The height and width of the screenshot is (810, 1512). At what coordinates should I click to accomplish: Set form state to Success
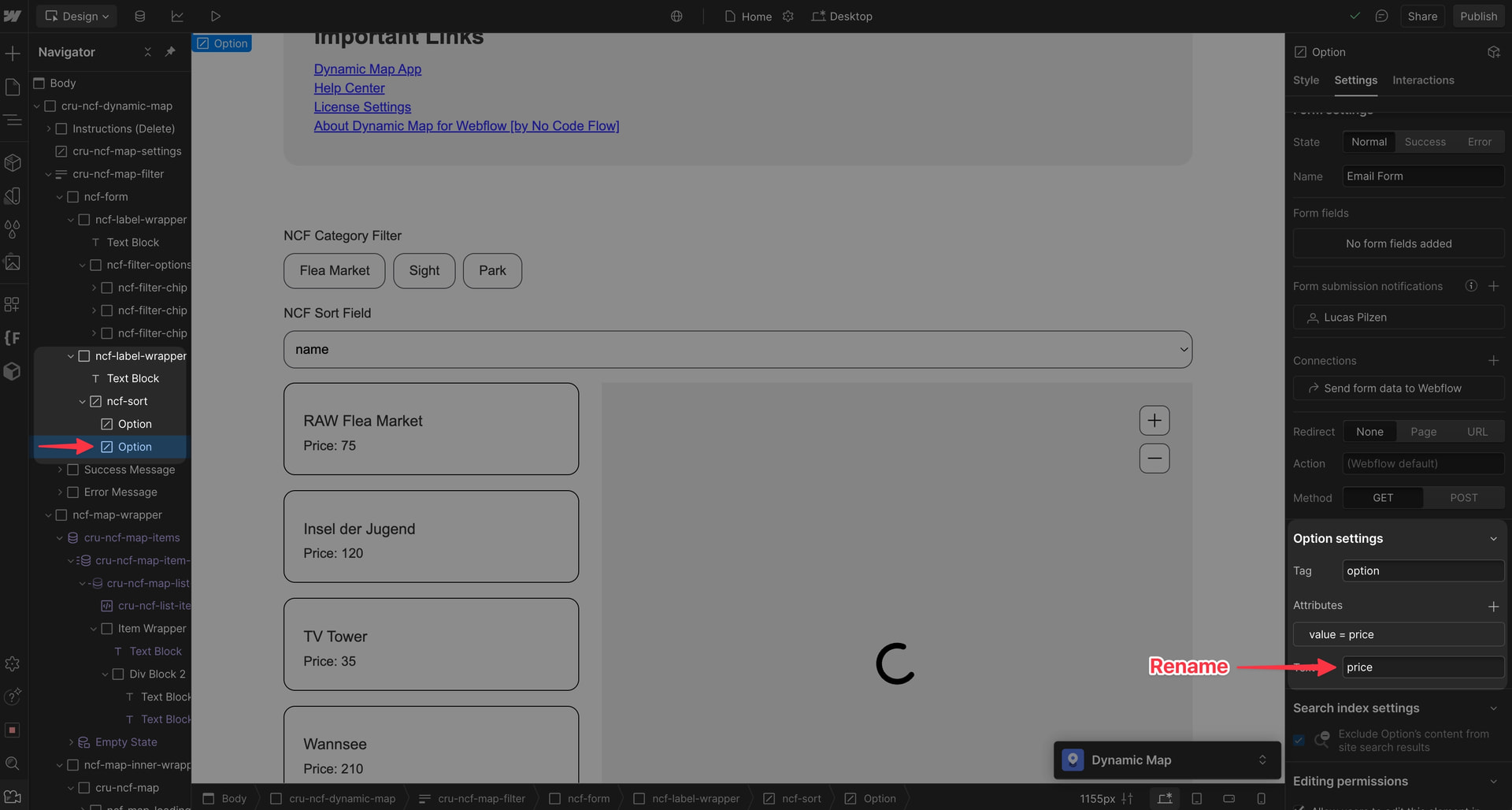click(1425, 142)
